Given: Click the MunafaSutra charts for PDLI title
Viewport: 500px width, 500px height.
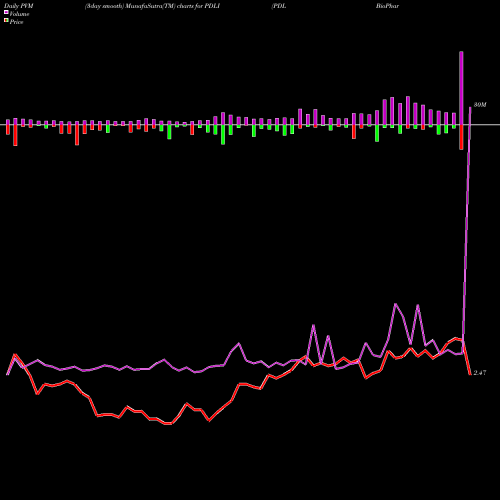Looking at the screenshot, I should pos(152,6).
